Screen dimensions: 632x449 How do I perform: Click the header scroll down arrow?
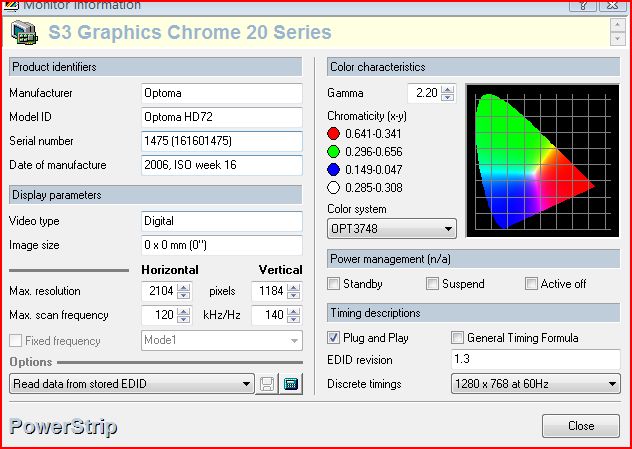click(617, 39)
